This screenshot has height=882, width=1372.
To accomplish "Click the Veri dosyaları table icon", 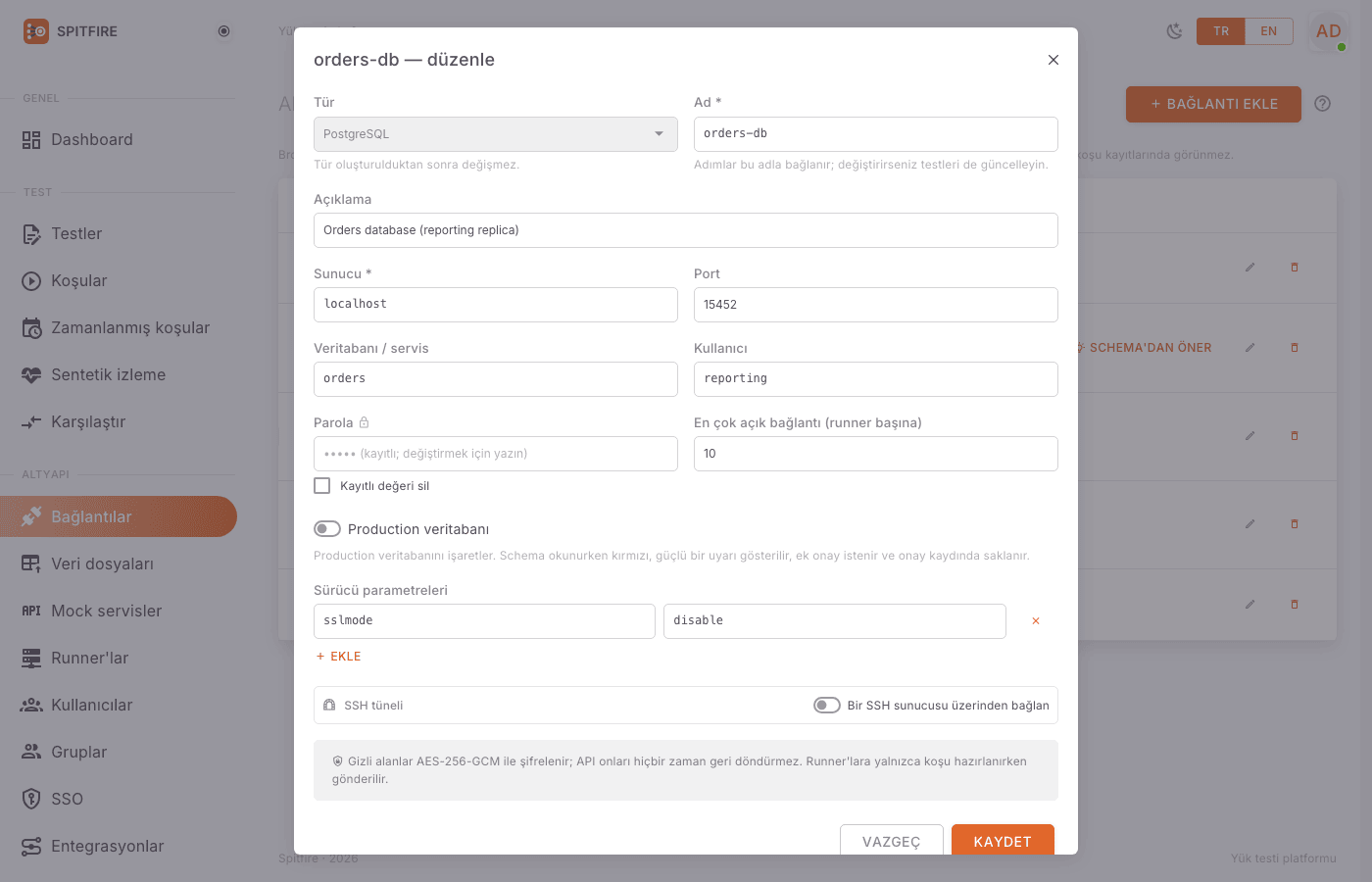I will [x=31, y=563].
